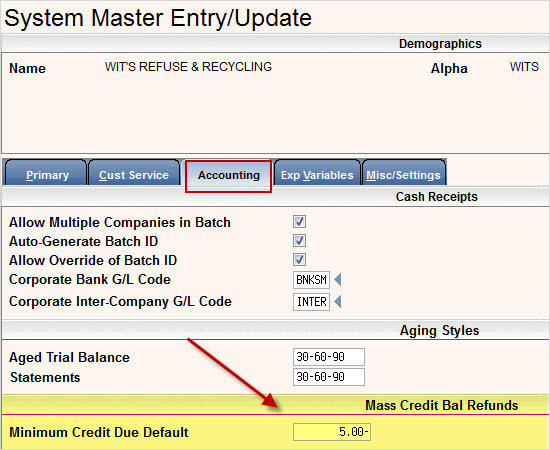The image size is (550, 450).
Task: Click the Allow Override of Batch ID label
Action: point(93,260)
